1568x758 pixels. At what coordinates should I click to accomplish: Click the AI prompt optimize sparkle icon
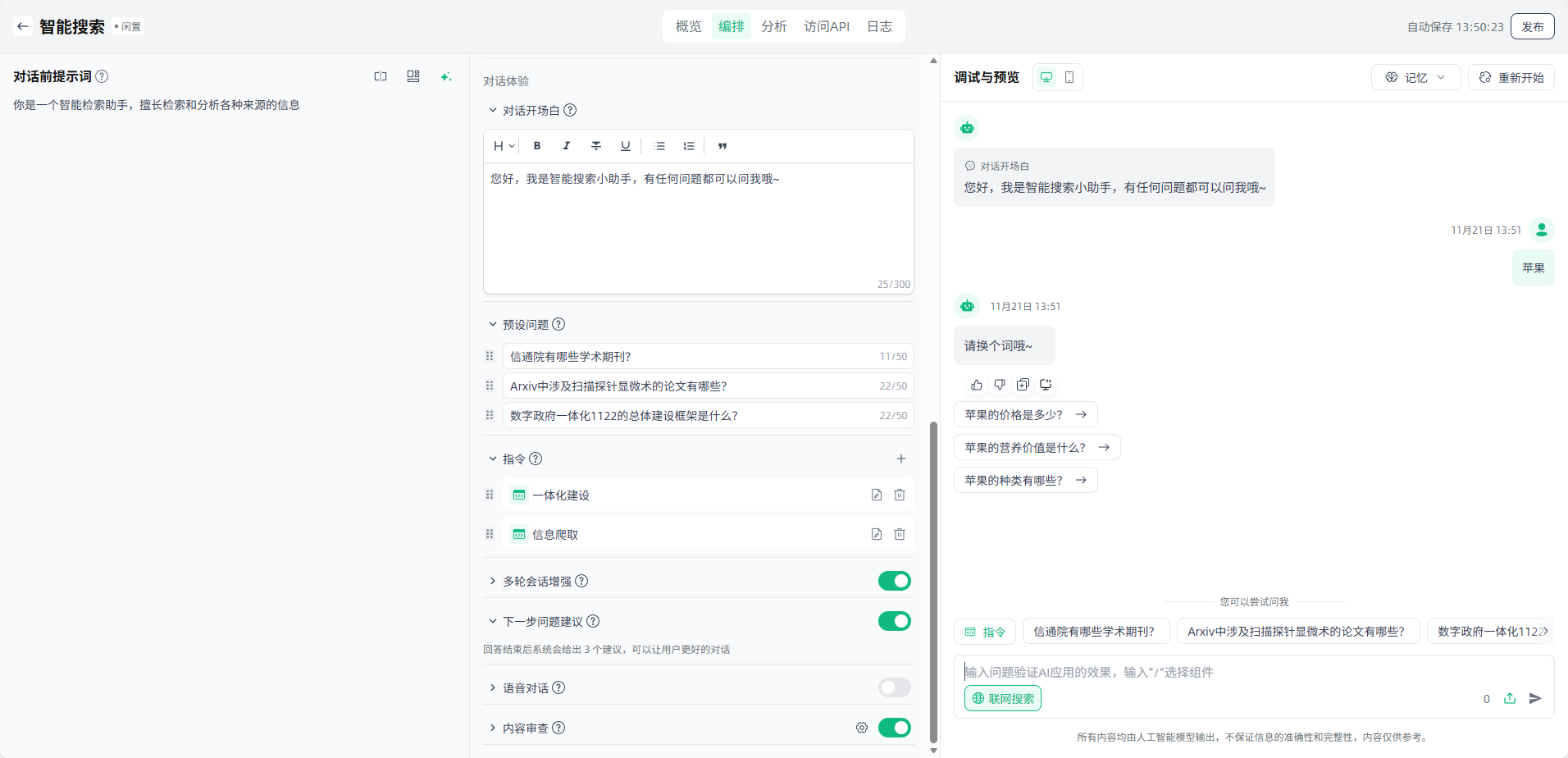[x=446, y=76]
